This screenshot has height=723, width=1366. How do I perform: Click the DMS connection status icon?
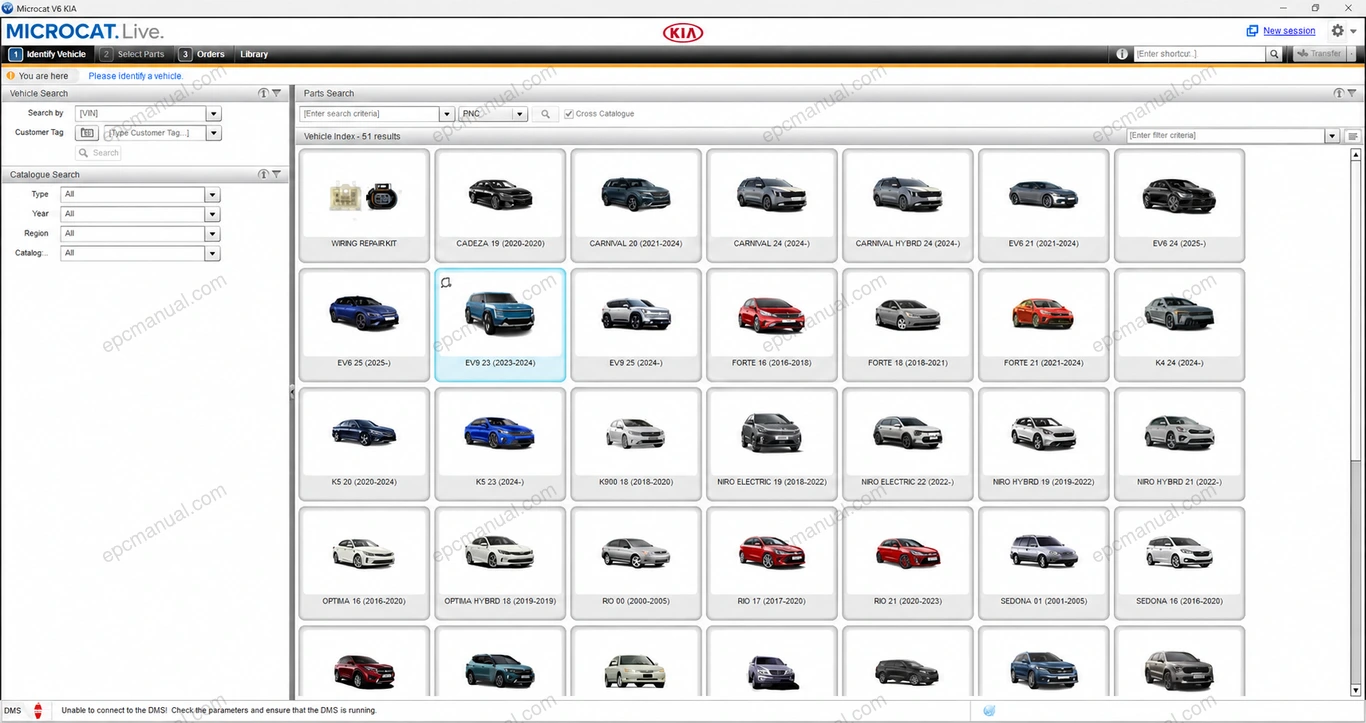[38, 710]
